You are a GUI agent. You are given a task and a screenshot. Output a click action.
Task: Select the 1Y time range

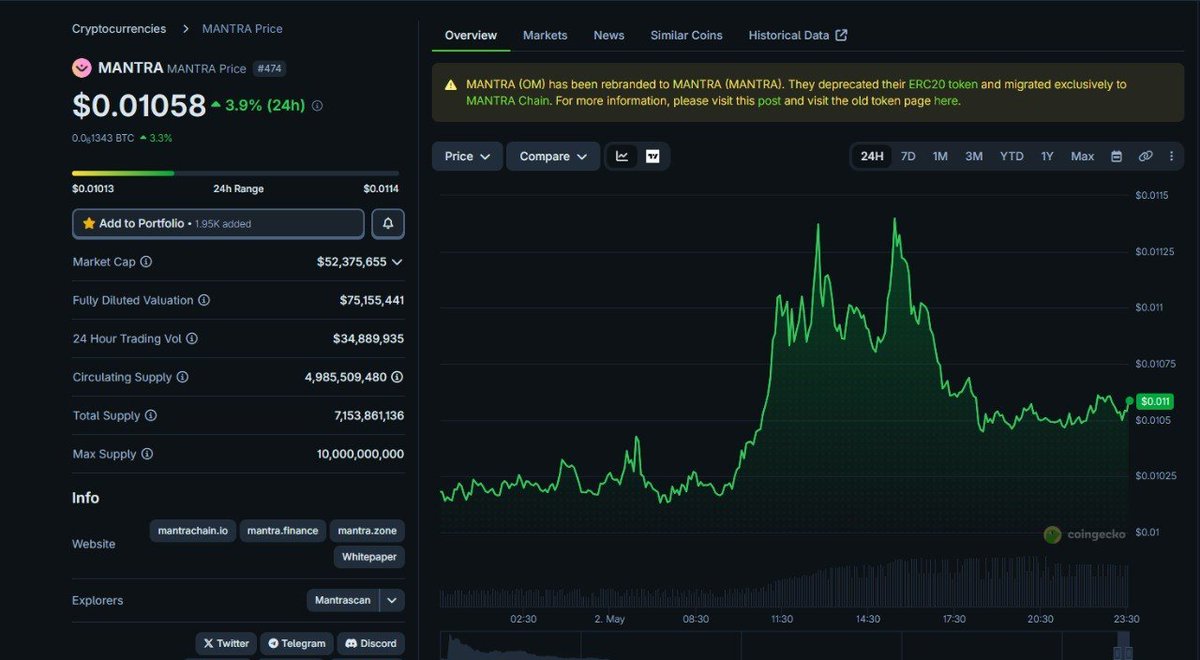pyautogui.click(x=1047, y=156)
